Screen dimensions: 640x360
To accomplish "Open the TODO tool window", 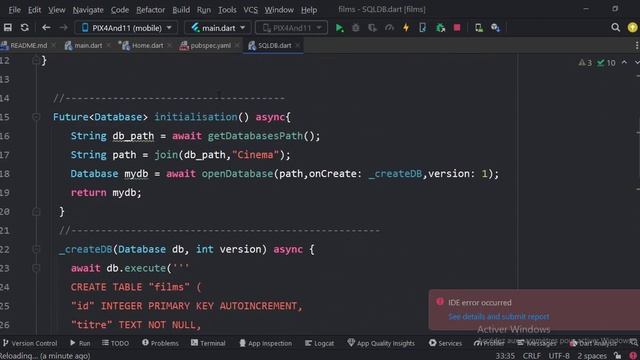I will [x=116, y=343].
